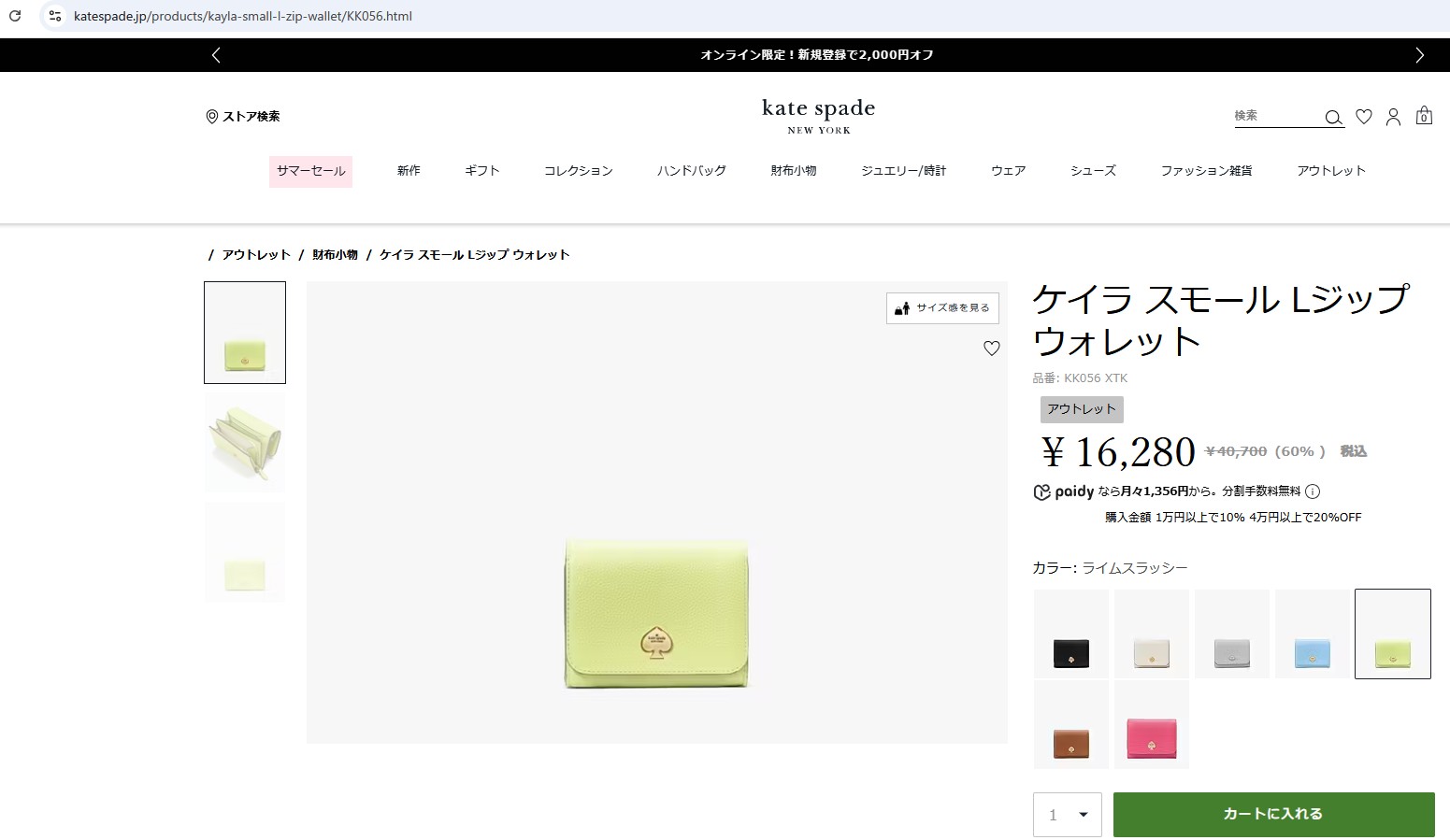
Task: Go to 財布小物 breadcrumb link
Action: point(335,255)
